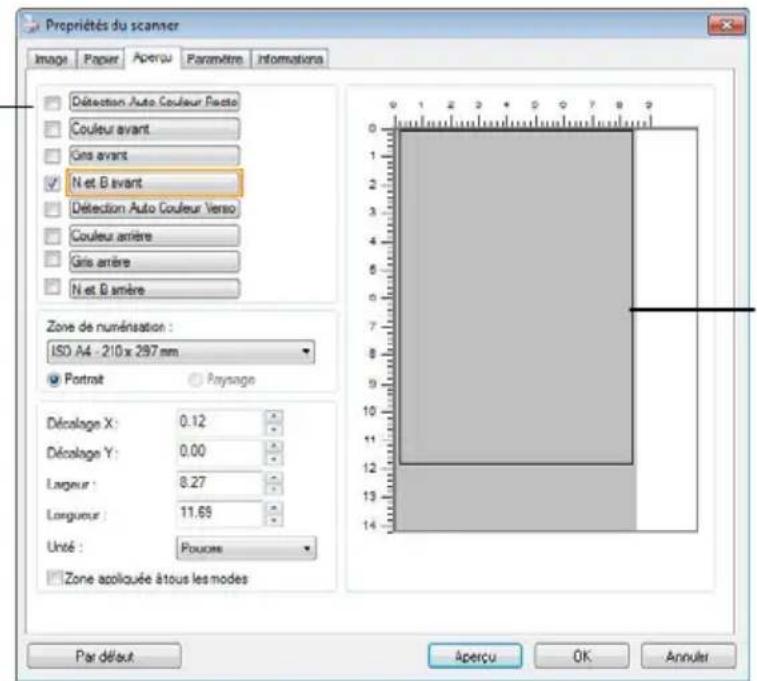Select the Gris arrière button
Viewport: 757px width, 681px height.
coord(154,262)
